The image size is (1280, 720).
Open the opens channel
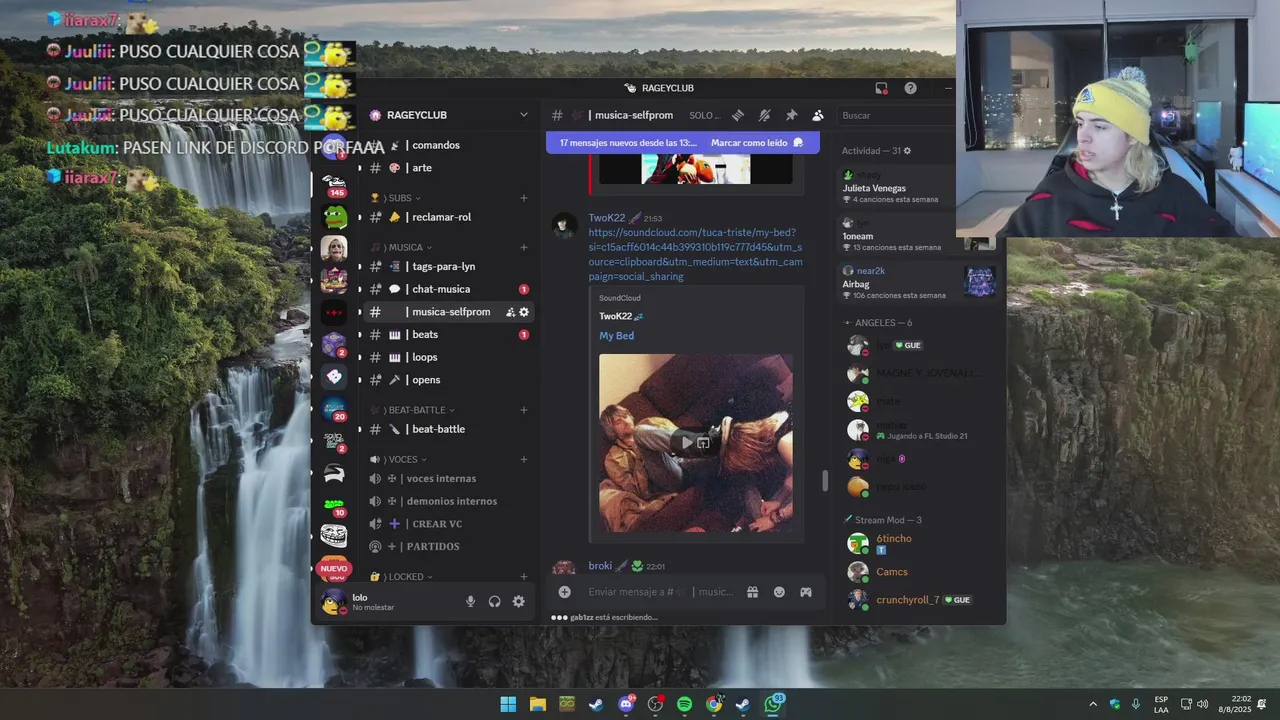click(449, 380)
